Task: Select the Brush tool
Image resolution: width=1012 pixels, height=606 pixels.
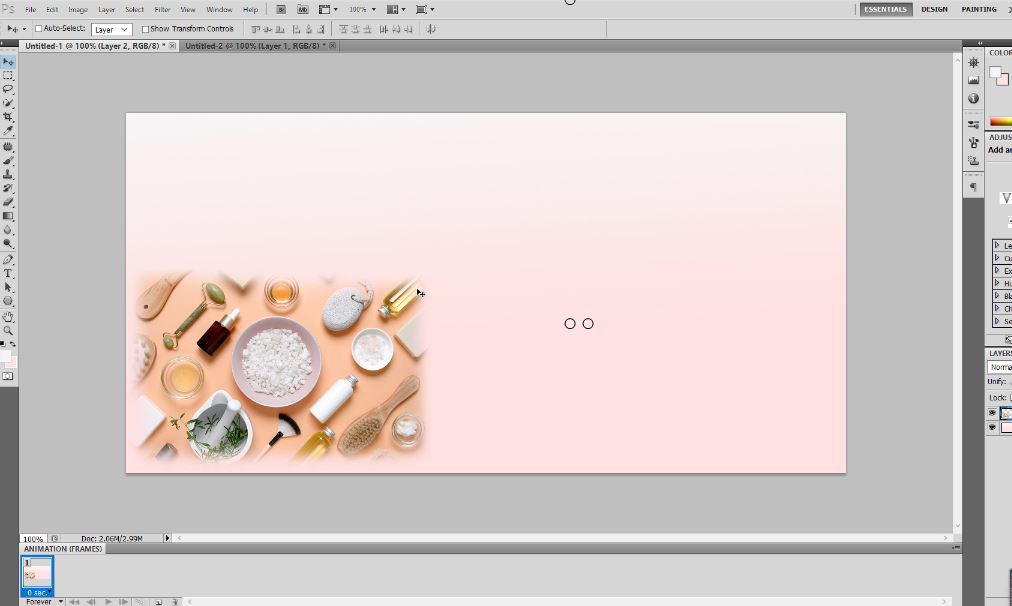Action: click(x=8, y=161)
